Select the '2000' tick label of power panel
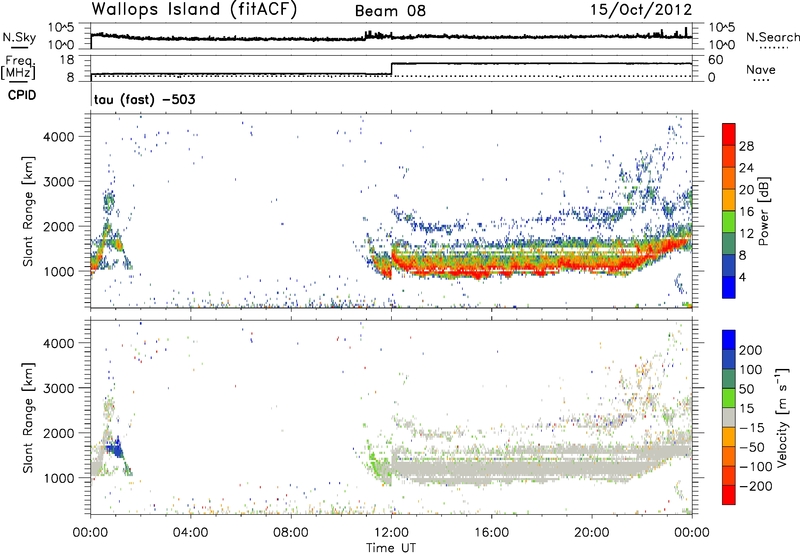 click(58, 226)
